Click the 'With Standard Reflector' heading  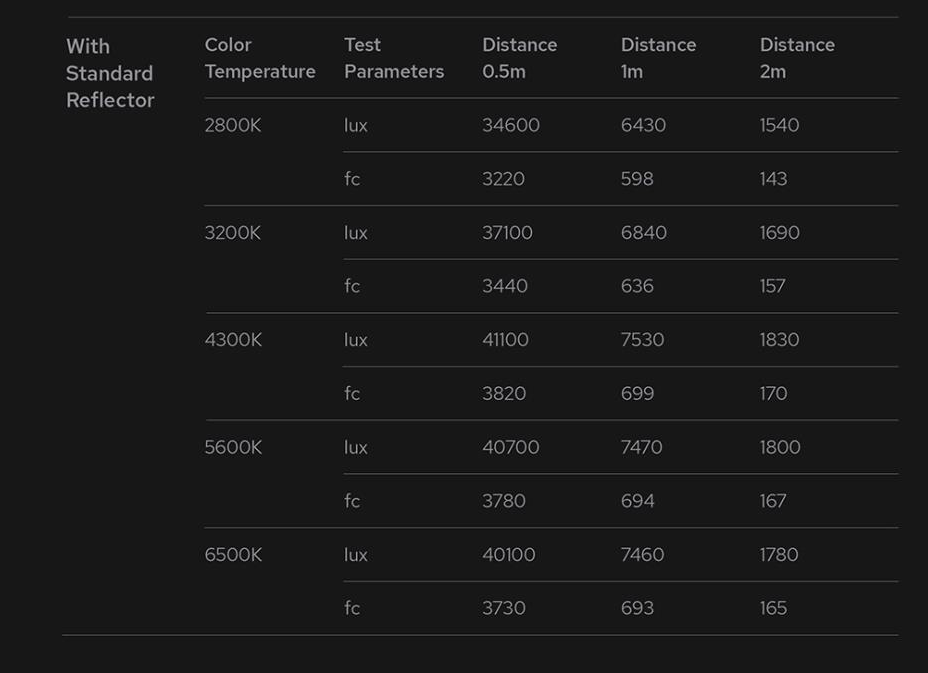coord(110,73)
